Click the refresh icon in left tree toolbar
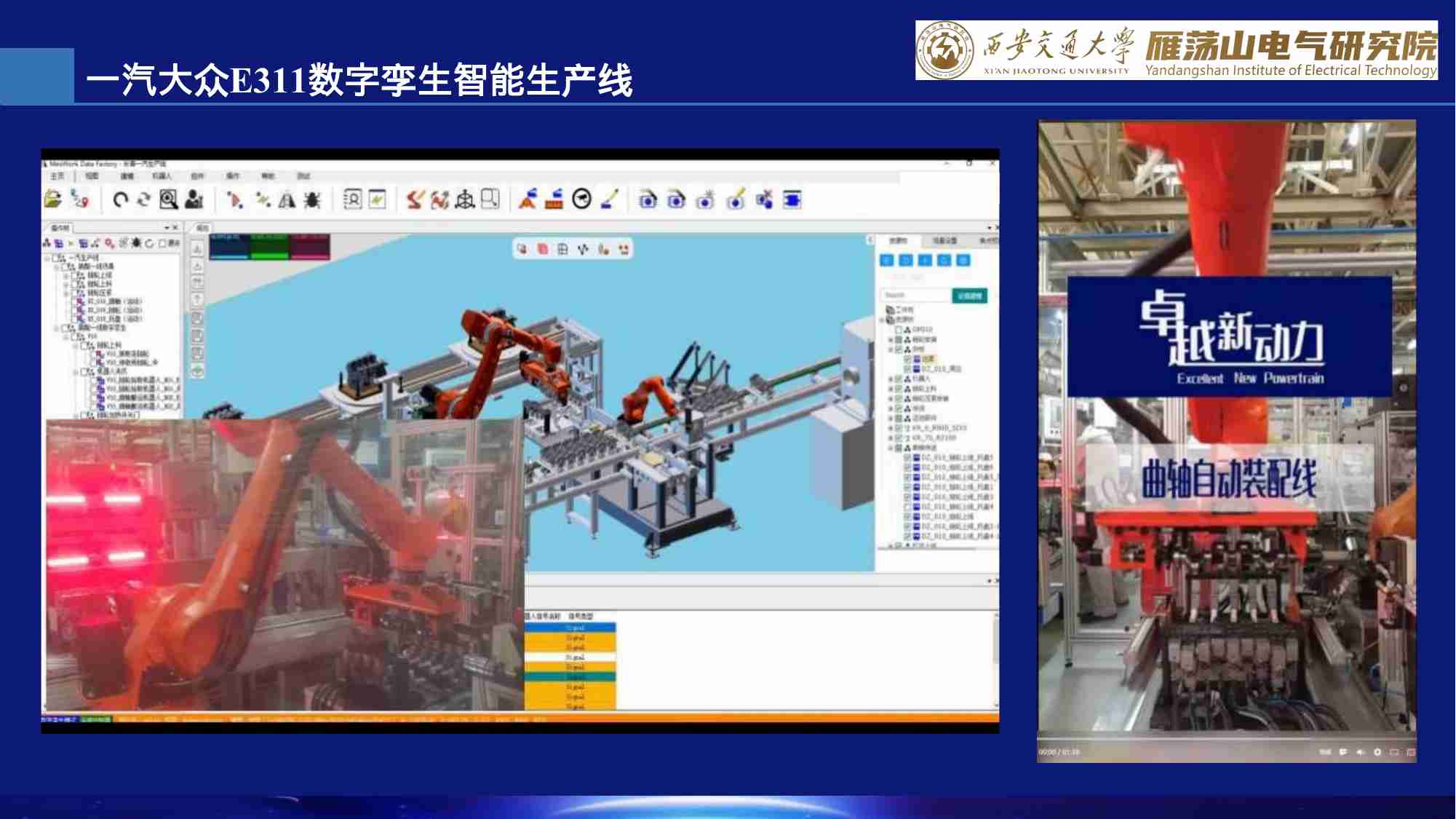 click(149, 243)
